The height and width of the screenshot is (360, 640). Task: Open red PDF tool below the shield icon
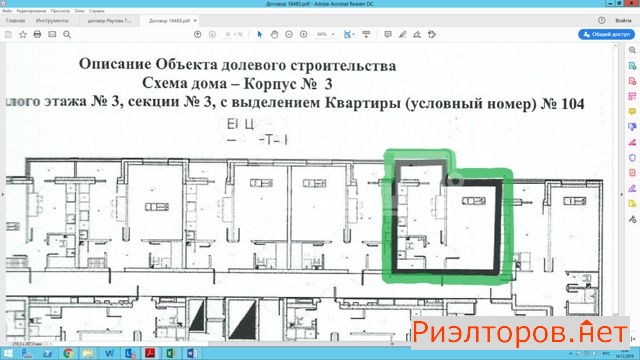[x=632, y=173]
